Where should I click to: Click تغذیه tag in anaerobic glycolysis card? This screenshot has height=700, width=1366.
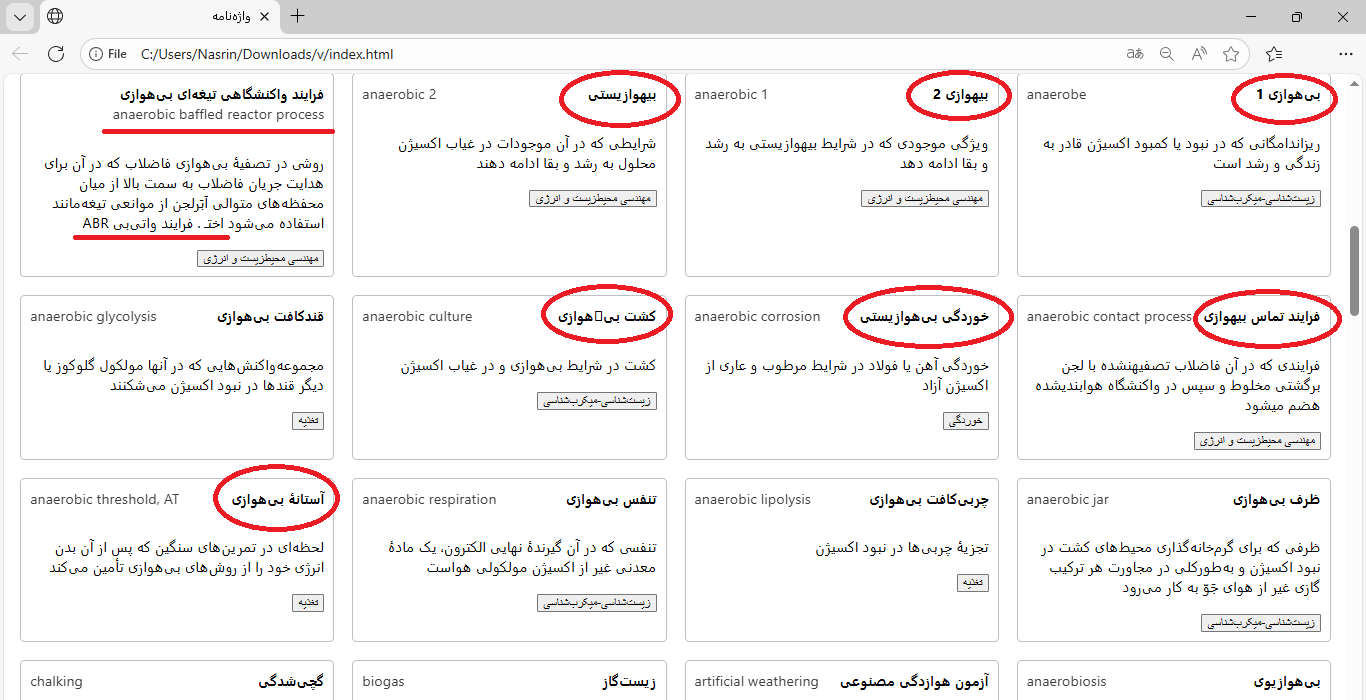(307, 421)
